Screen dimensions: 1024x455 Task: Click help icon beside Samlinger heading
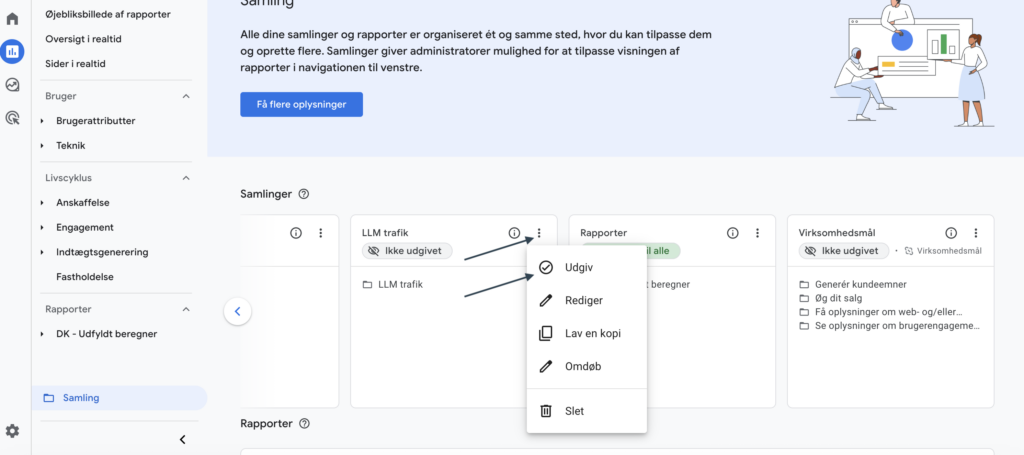(x=304, y=194)
